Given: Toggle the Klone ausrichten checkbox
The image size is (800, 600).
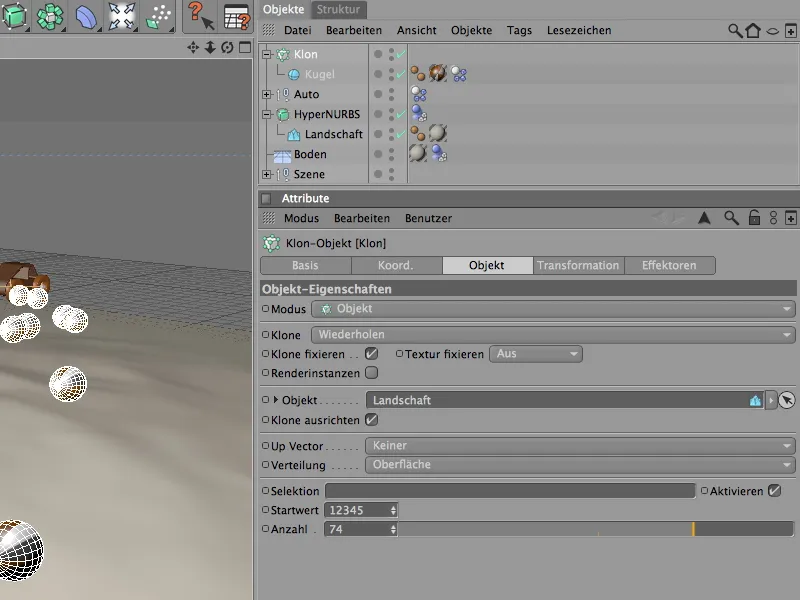Looking at the screenshot, I should coord(371,420).
